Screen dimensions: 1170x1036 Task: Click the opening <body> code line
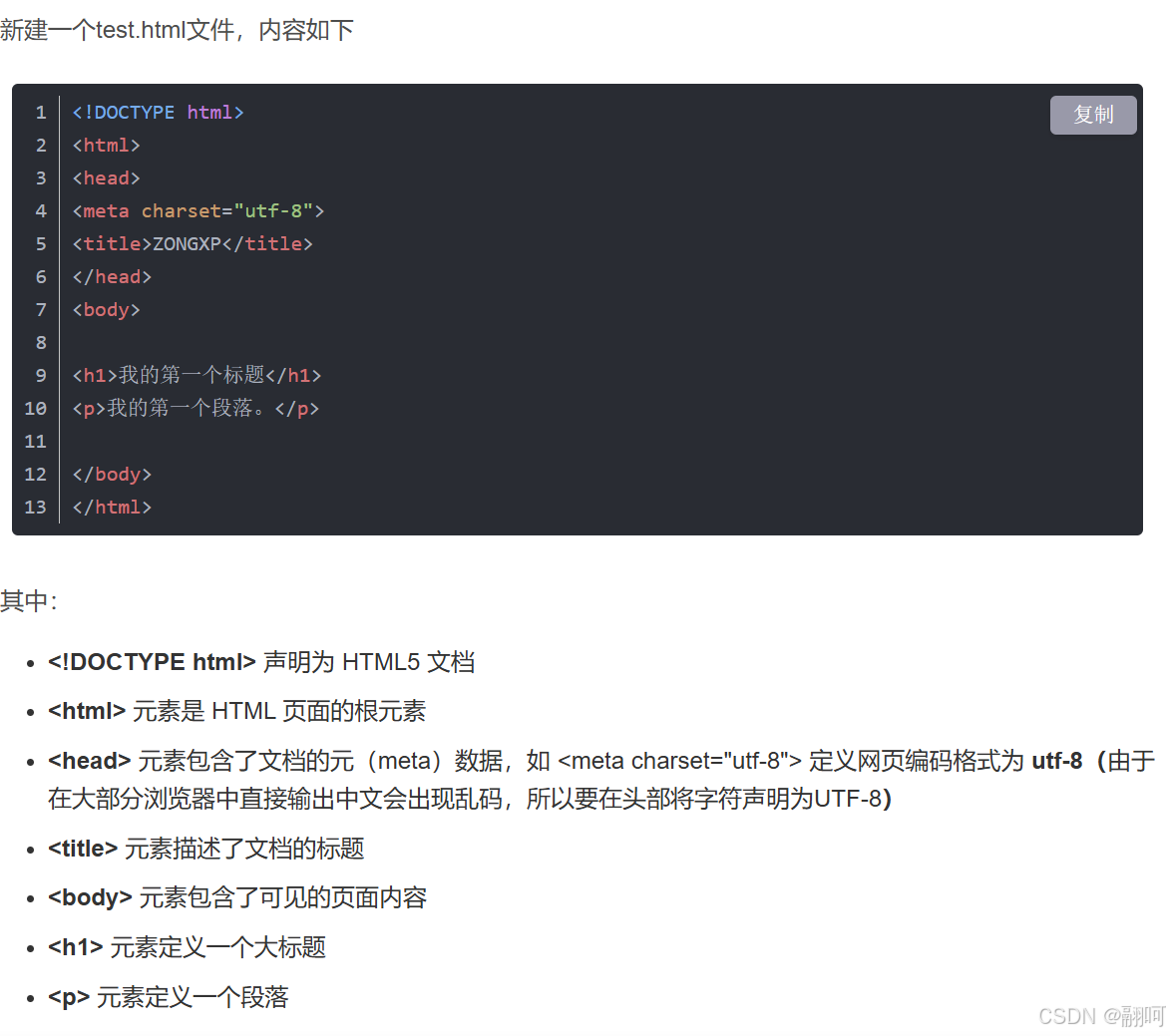[x=106, y=309]
